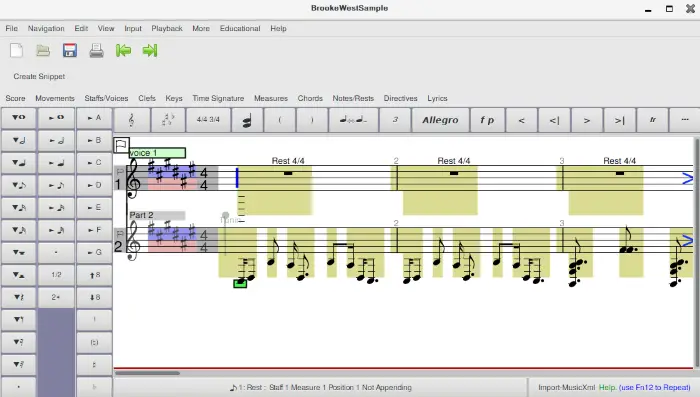Viewport: 700px width, 397px height.
Task: Click the New score blank page icon
Action: pos(17,50)
